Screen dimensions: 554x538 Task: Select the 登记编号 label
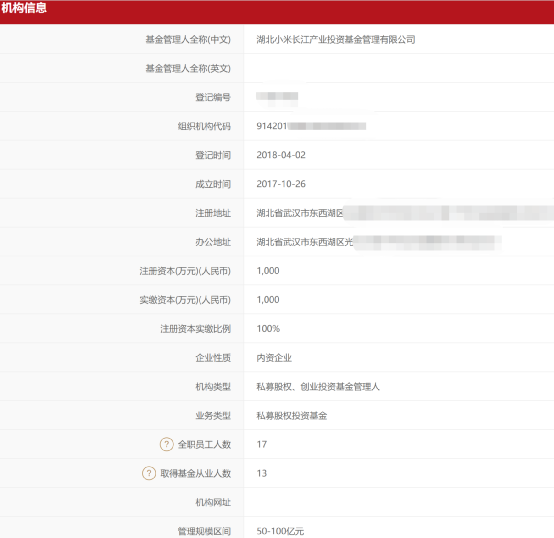point(213,97)
